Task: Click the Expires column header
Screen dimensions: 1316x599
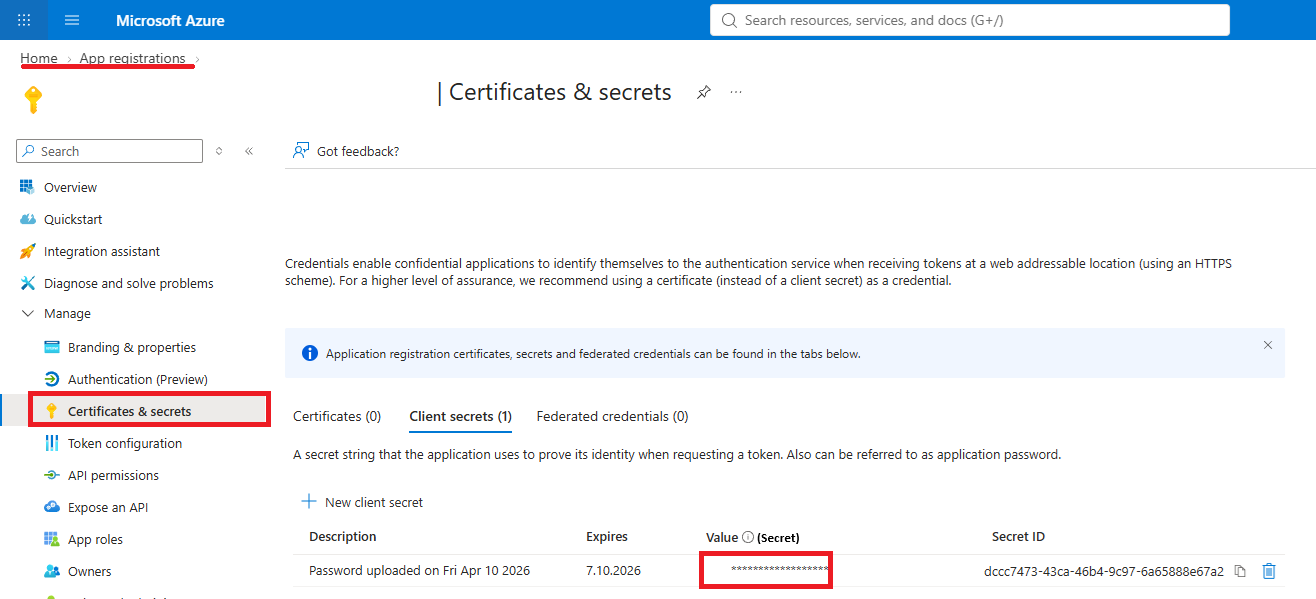Action: (x=607, y=537)
